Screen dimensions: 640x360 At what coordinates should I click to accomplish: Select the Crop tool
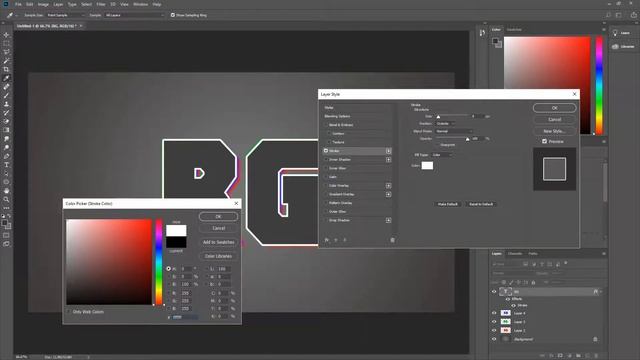click(x=7, y=69)
